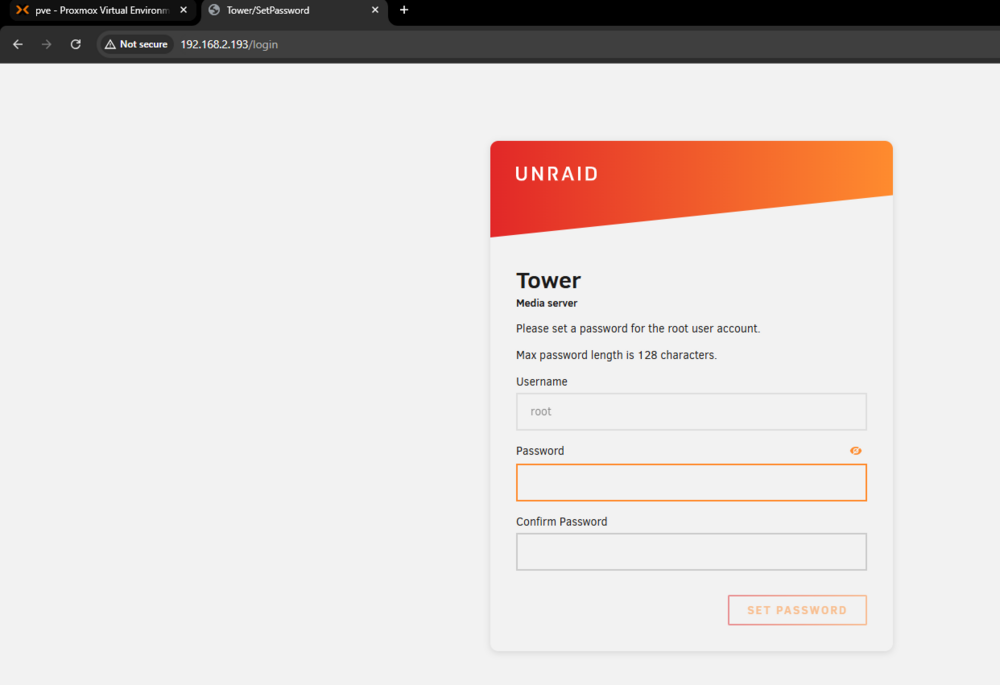Click the globe favicon on Tower tab

[214, 10]
